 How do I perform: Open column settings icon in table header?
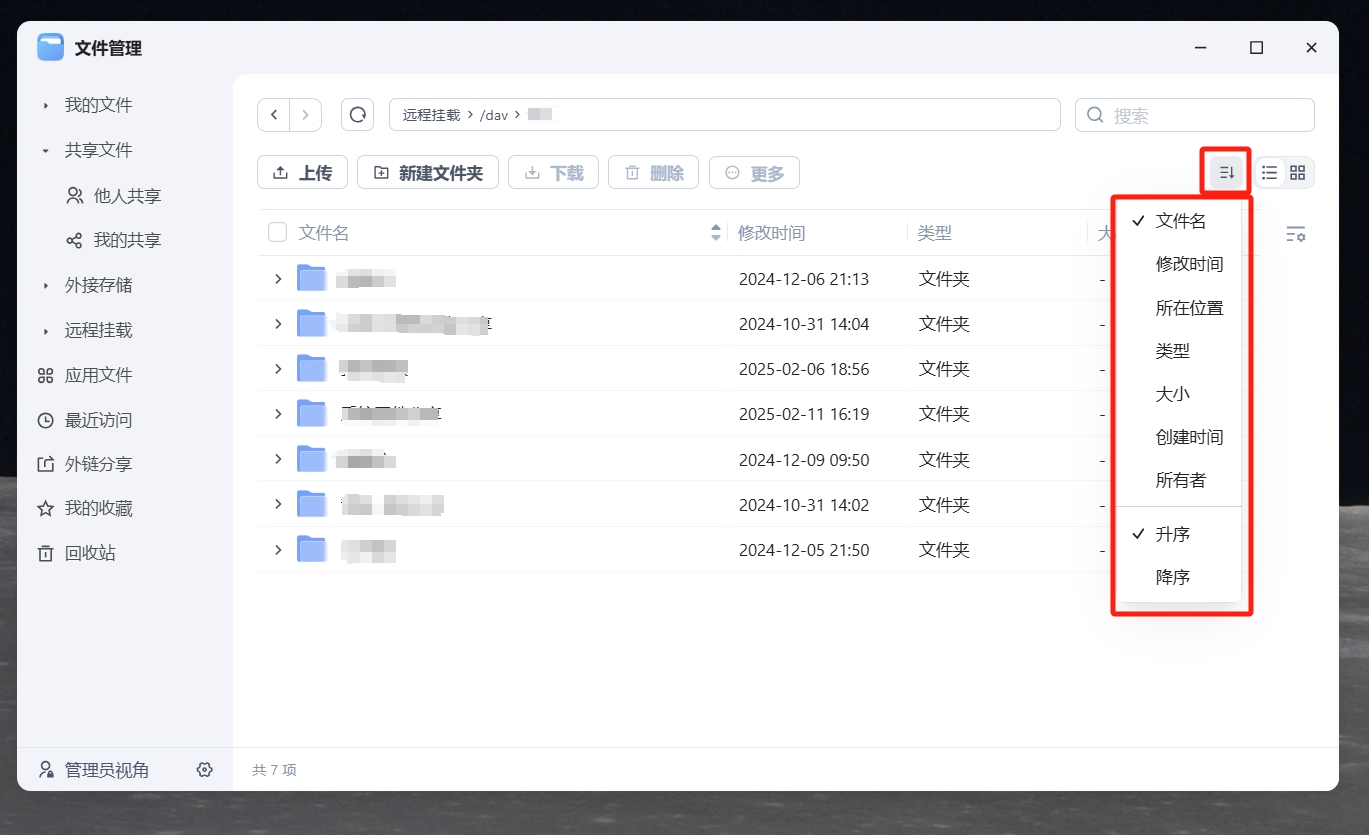click(1295, 234)
